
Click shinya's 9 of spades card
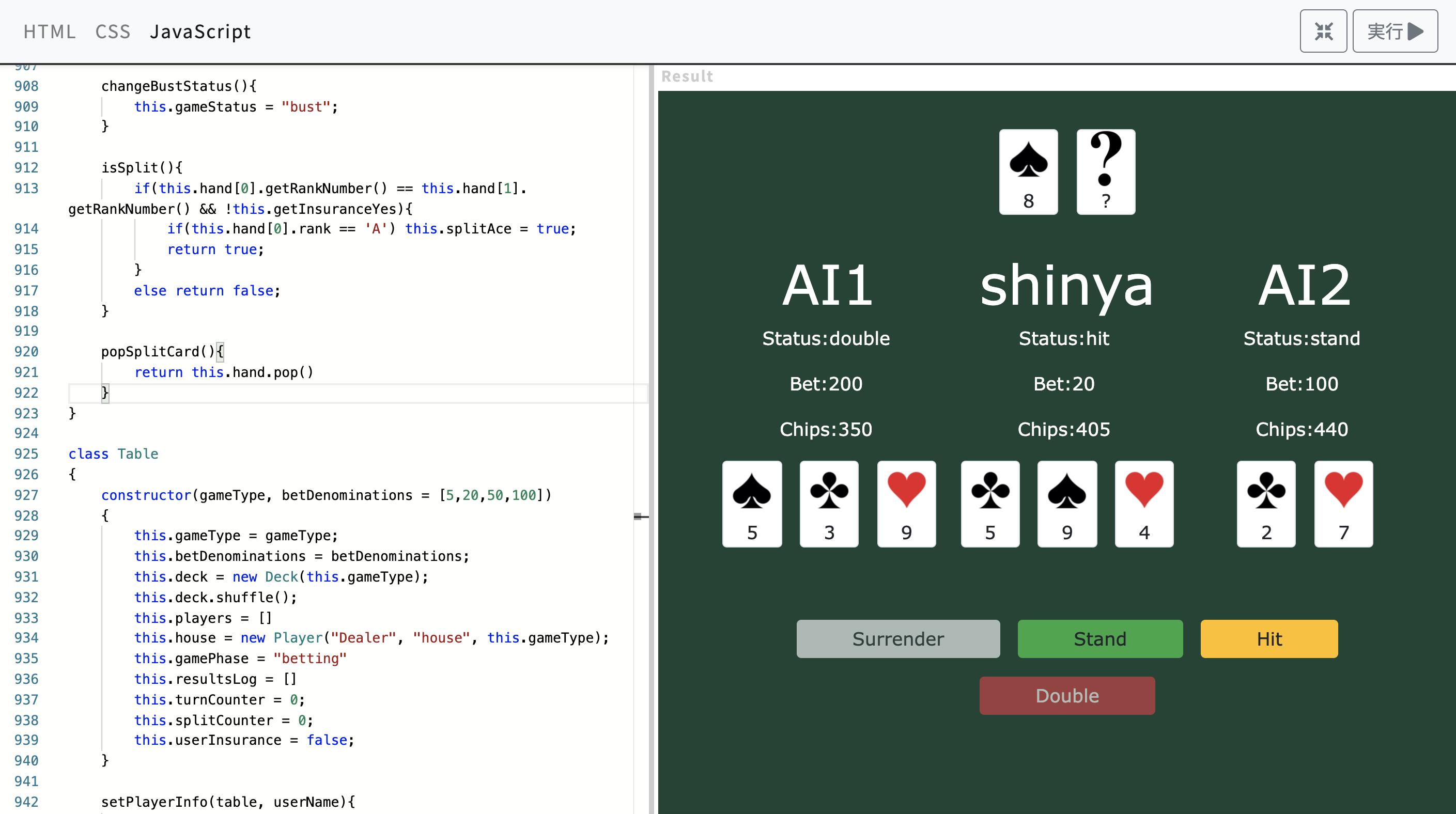tap(1066, 504)
